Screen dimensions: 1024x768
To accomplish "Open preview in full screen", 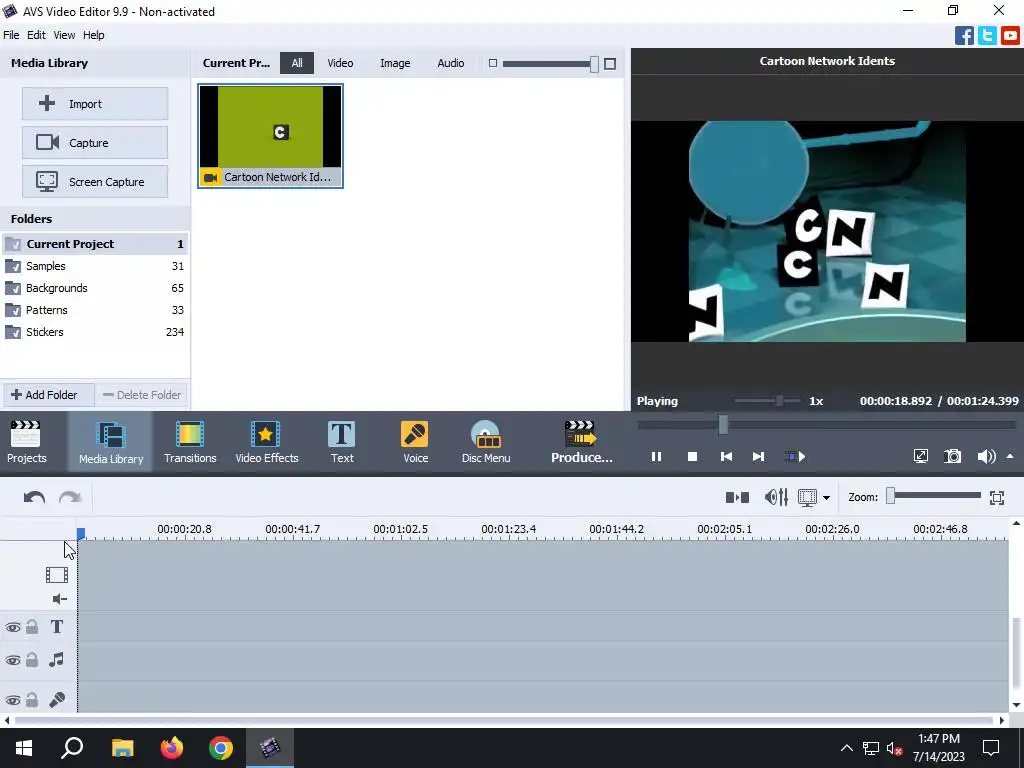I will 920,456.
